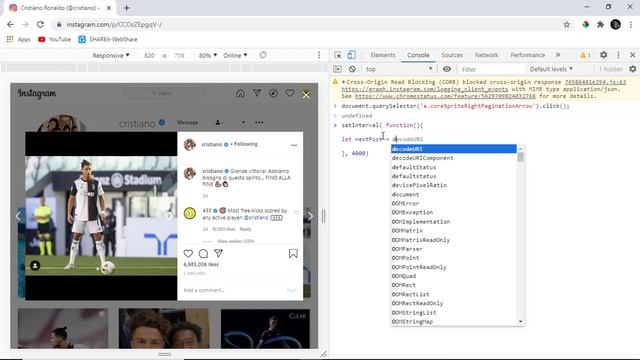
Task: Bookmark this page with star icon
Action: 567,24
